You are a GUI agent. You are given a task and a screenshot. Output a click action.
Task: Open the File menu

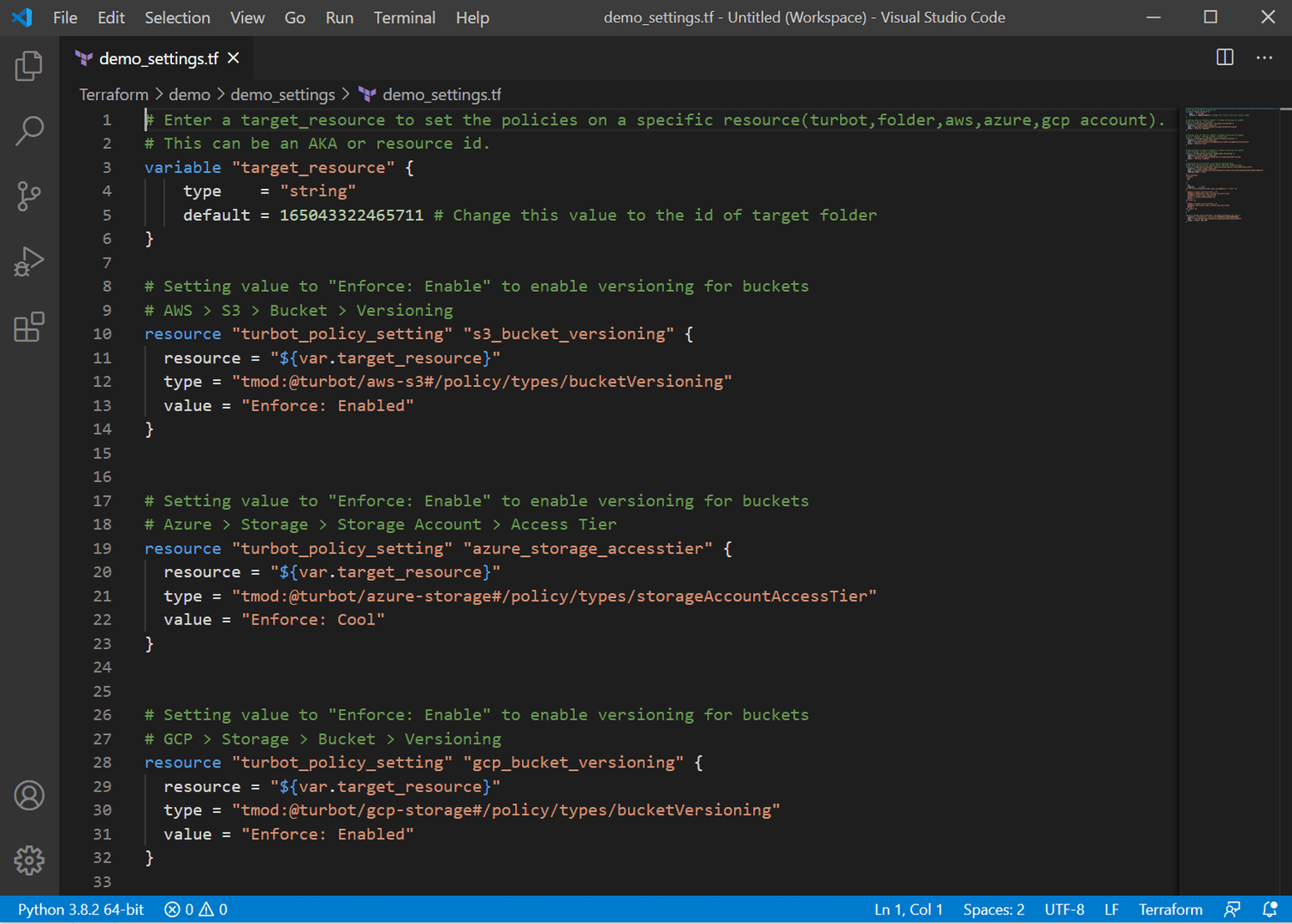(65, 17)
